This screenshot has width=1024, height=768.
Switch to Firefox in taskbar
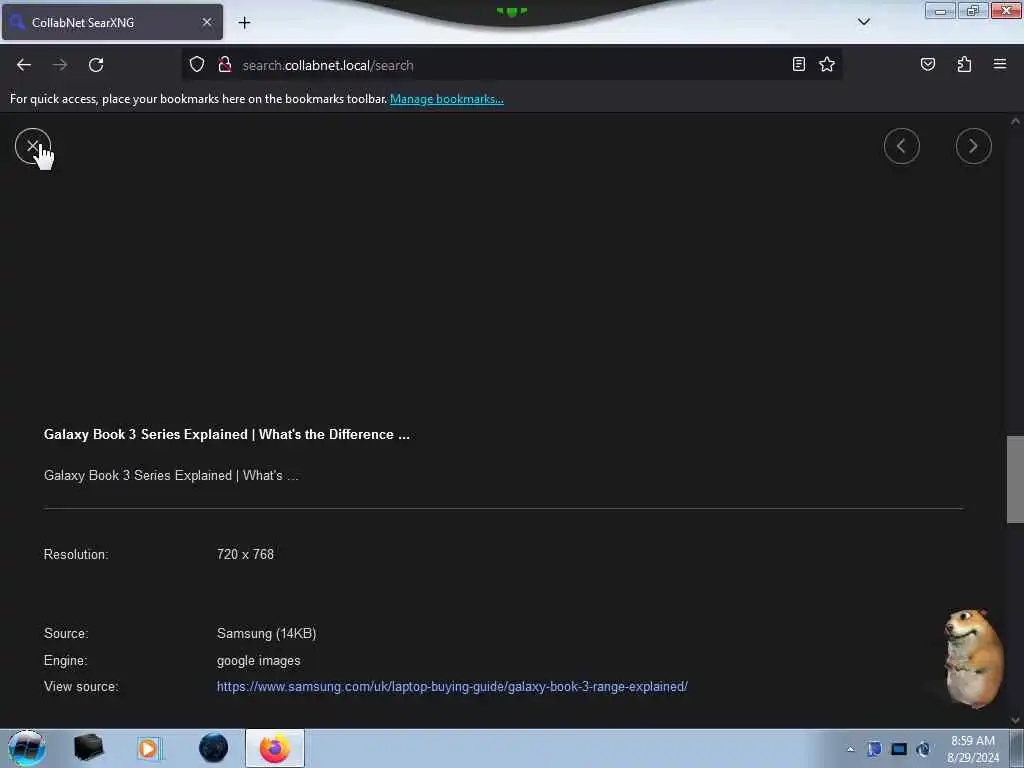[275, 748]
